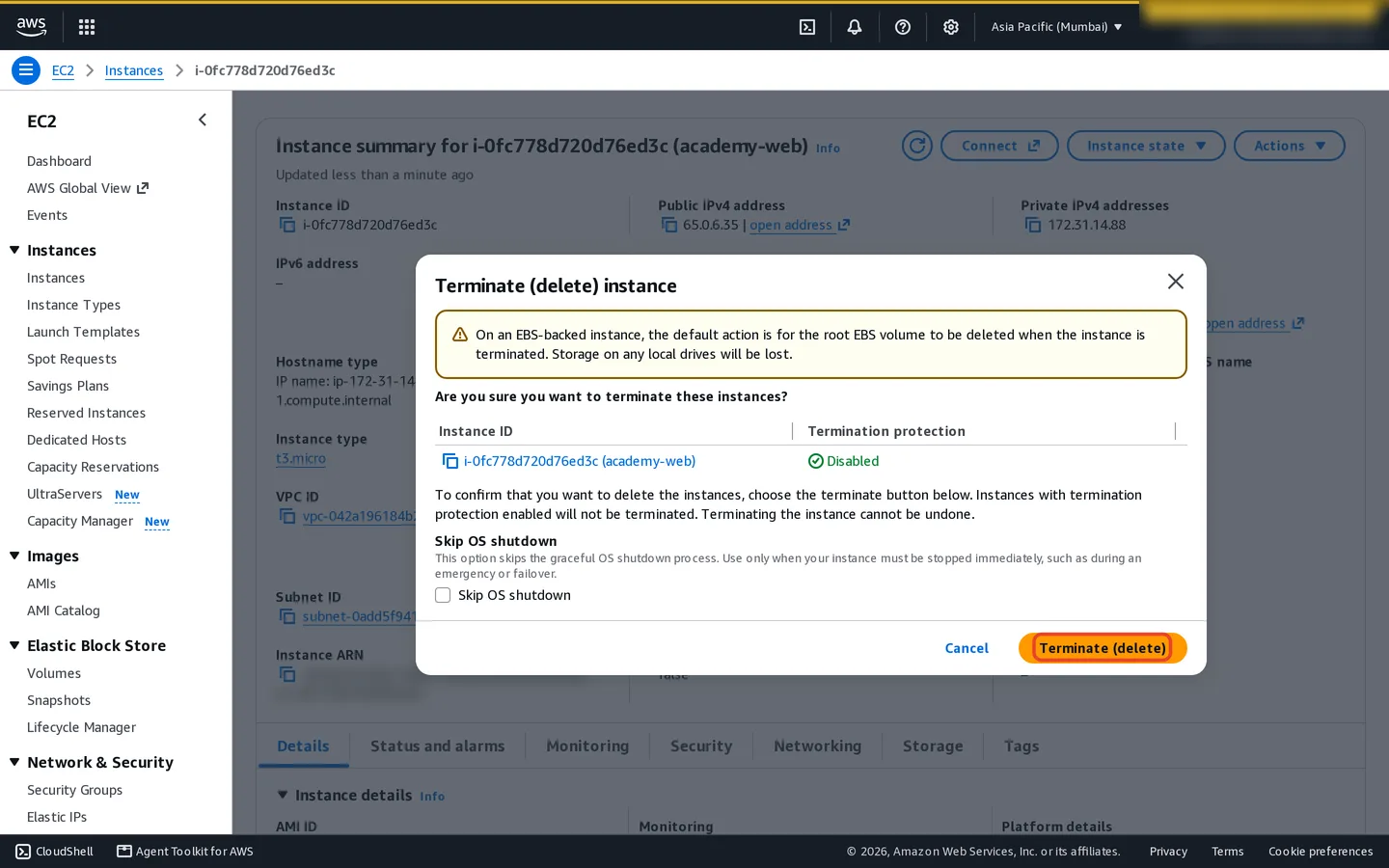Copy the Instance ARN value
Screen dimensions: 1389x868
point(287,674)
